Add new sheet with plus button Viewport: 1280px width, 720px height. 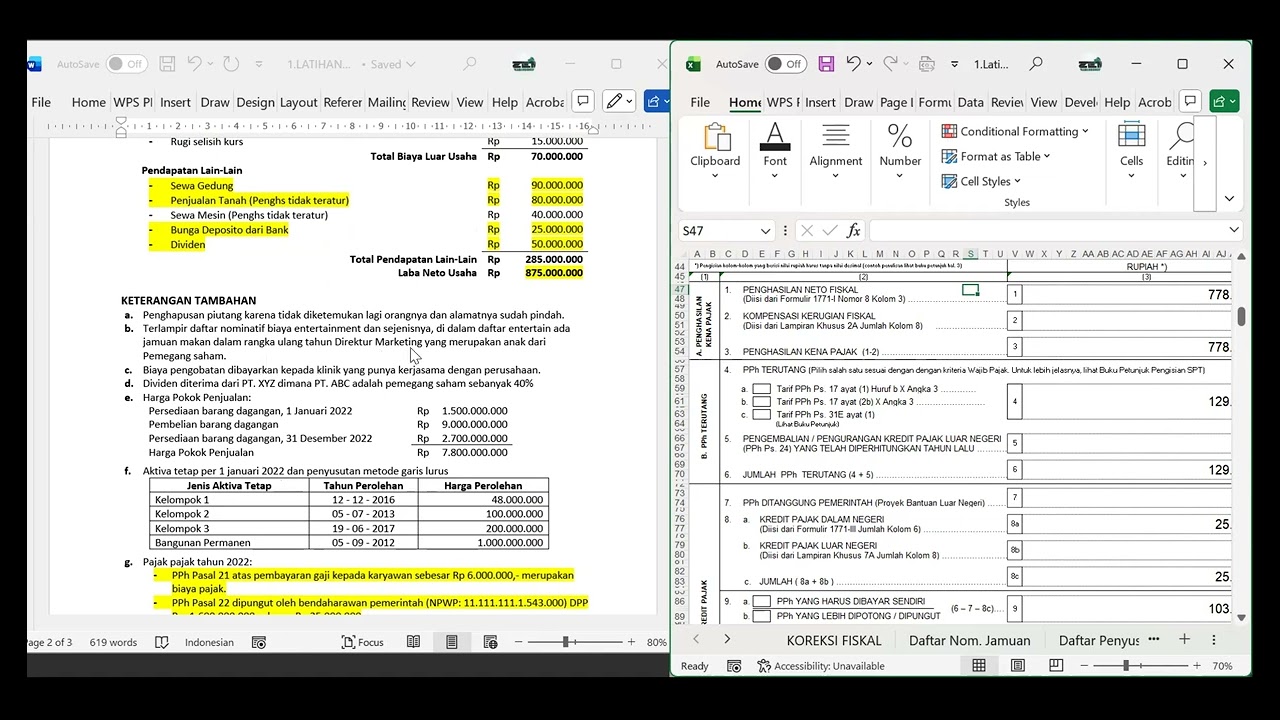1184,639
